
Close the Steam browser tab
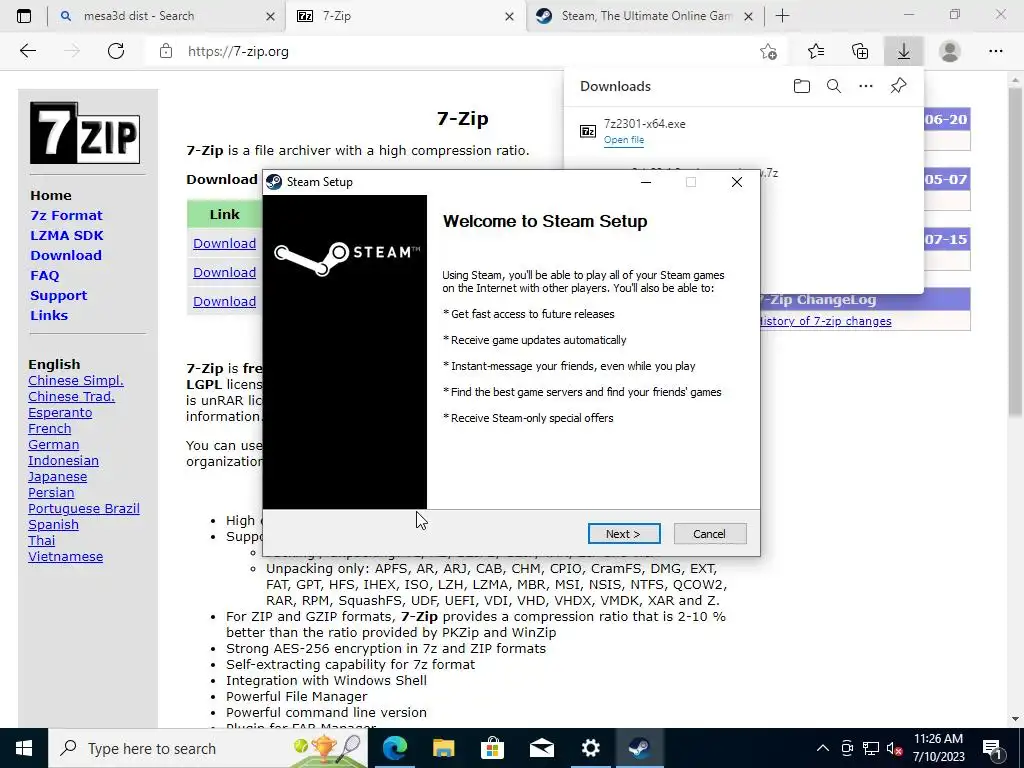pyautogui.click(x=749, y=16)
